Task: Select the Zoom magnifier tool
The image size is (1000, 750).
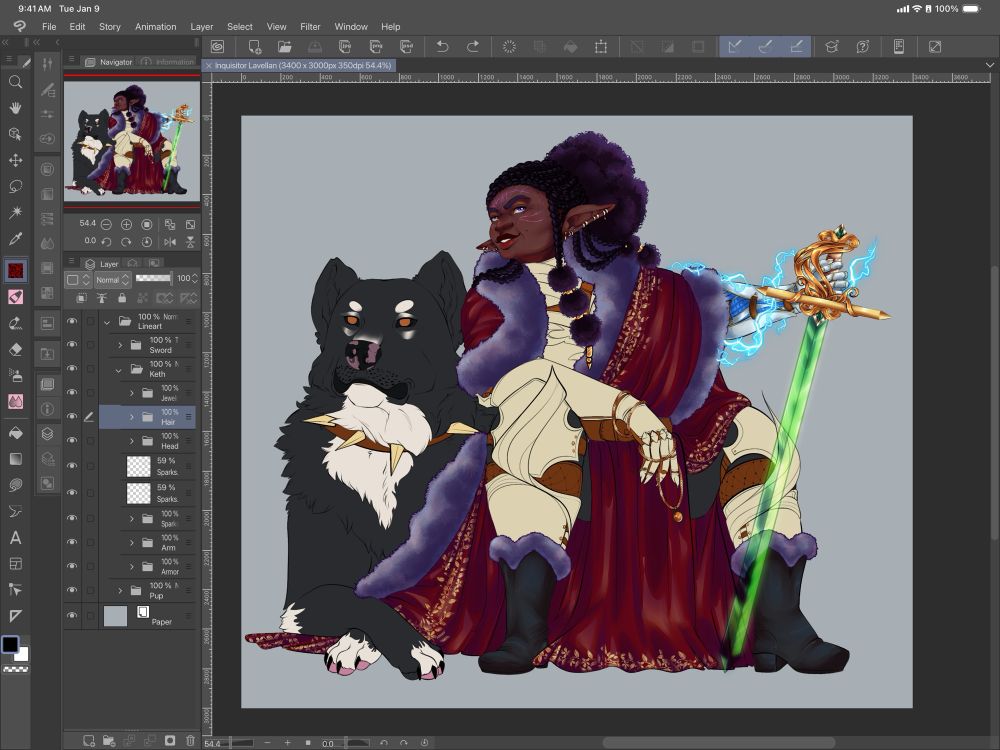Action: (x=15, y=82)
